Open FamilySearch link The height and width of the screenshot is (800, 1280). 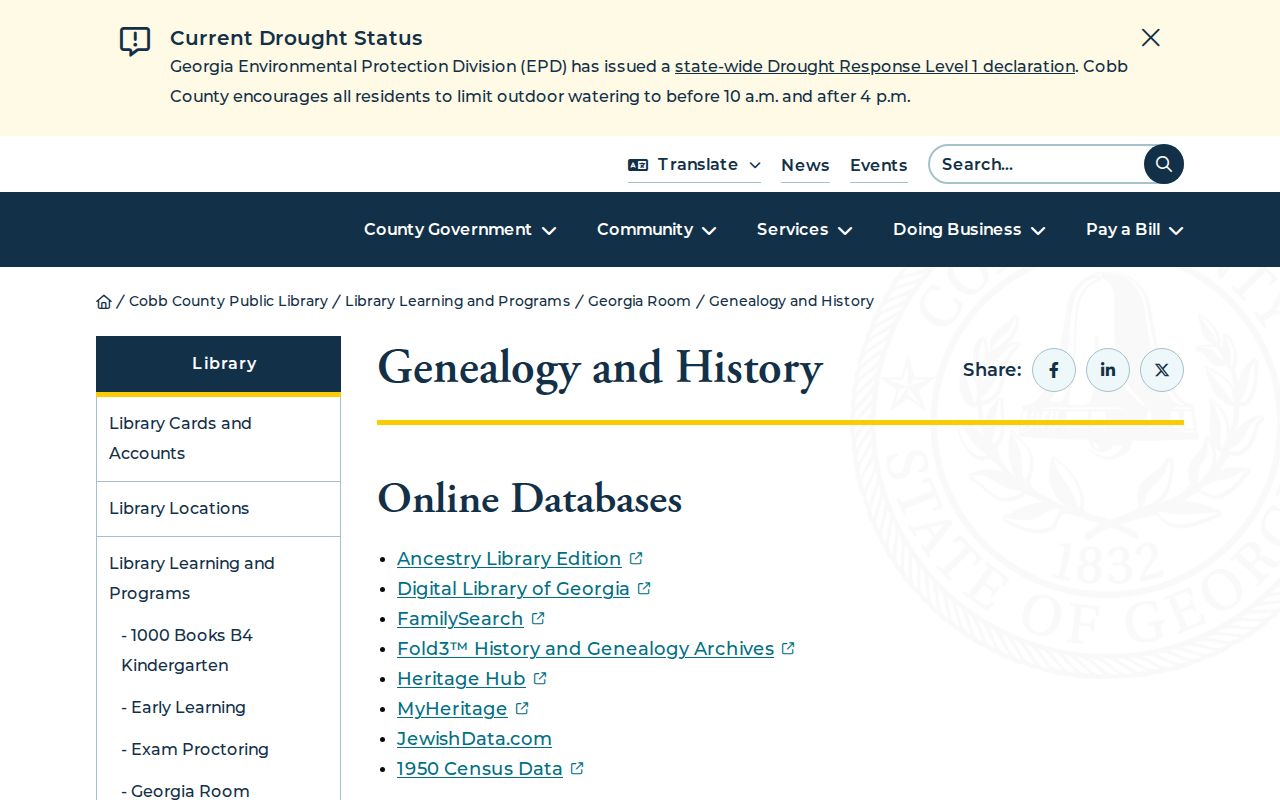point(460,618)
